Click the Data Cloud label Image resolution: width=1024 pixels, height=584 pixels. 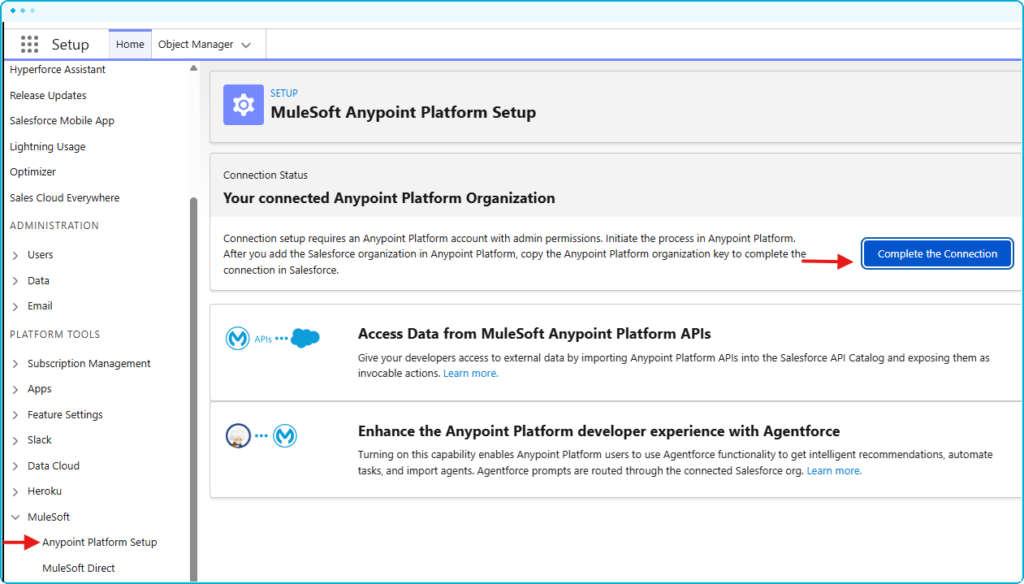[x=54, y=466]
